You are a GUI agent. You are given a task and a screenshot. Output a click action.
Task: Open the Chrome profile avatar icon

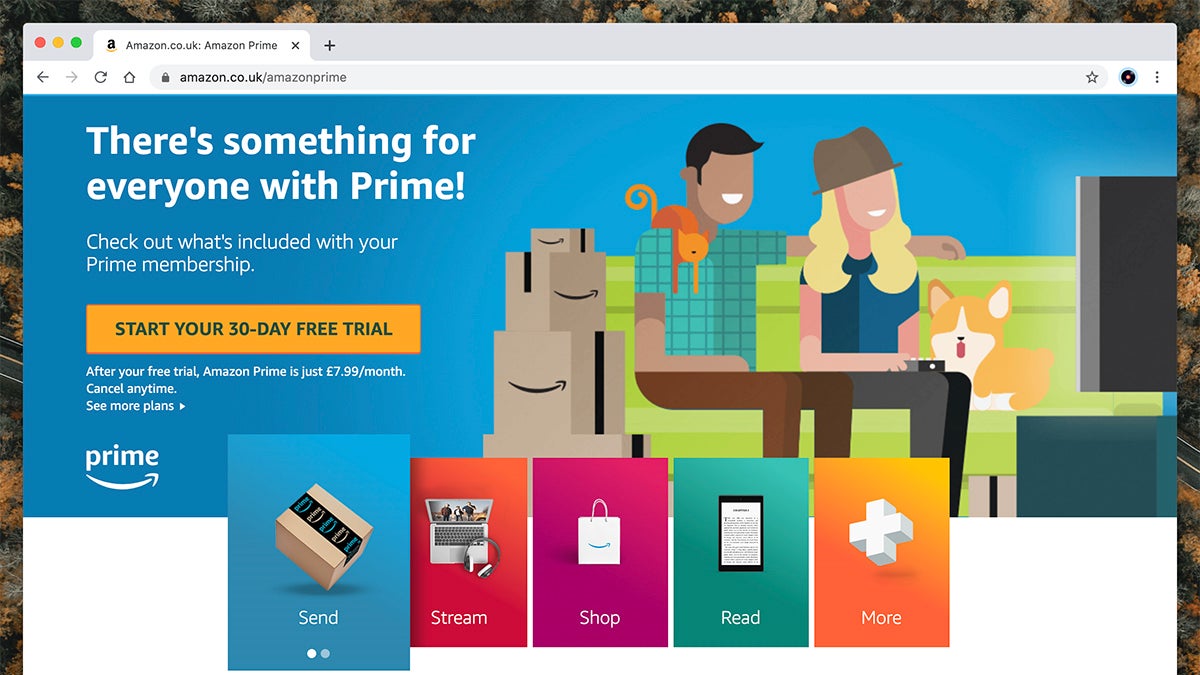point(1128,77)
